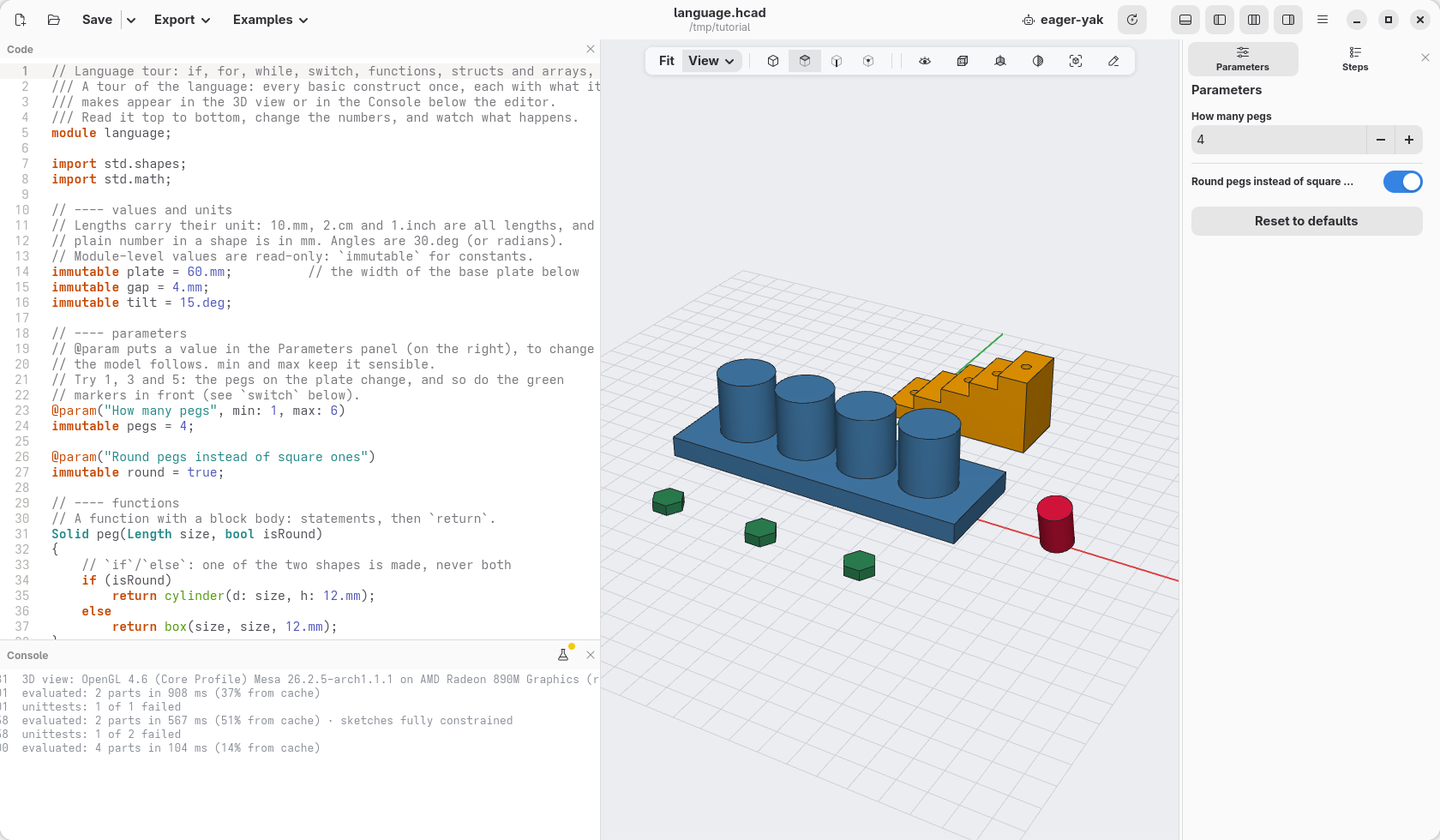Click code line 'immutable pegs = 4;'
Screen dimensions: 1440x840
(x=123, y=426)
